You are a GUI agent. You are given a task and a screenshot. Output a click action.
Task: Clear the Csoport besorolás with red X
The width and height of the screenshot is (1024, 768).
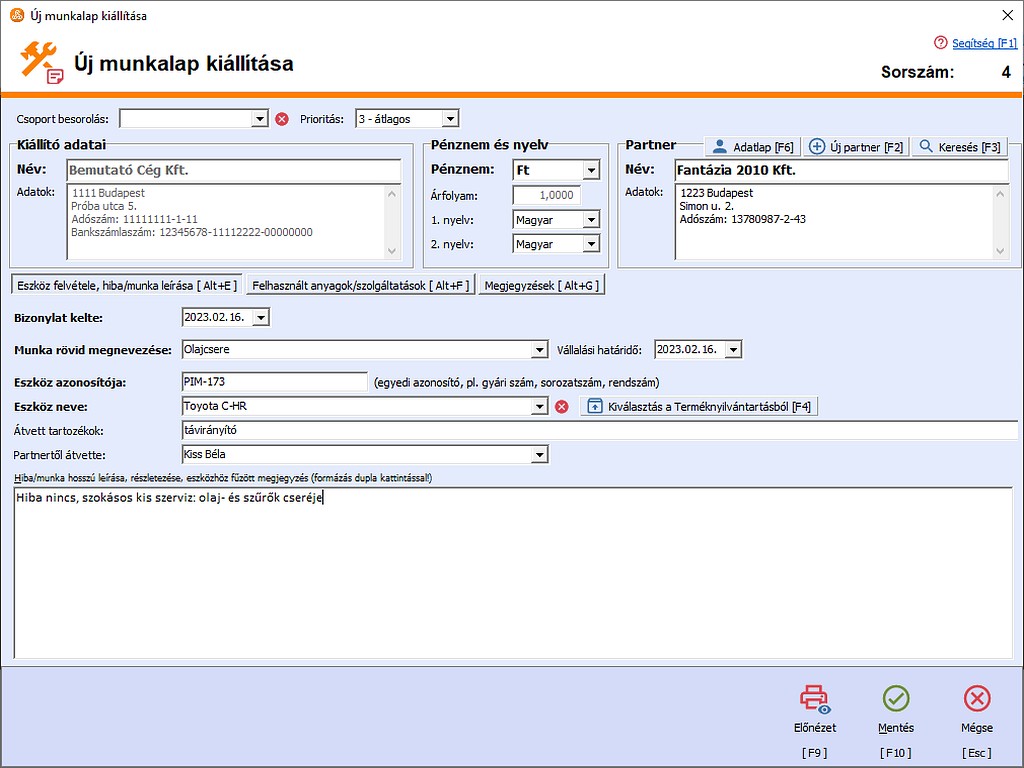[282, 119]
